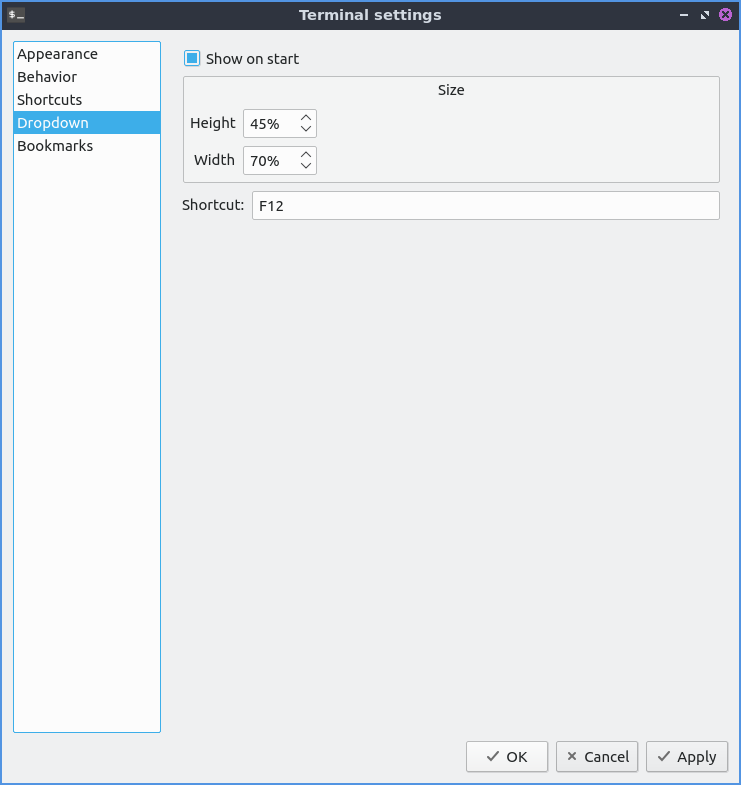Increase the Width percentage with the up arrow
The image size is (741, 785).
pos(306,155)
